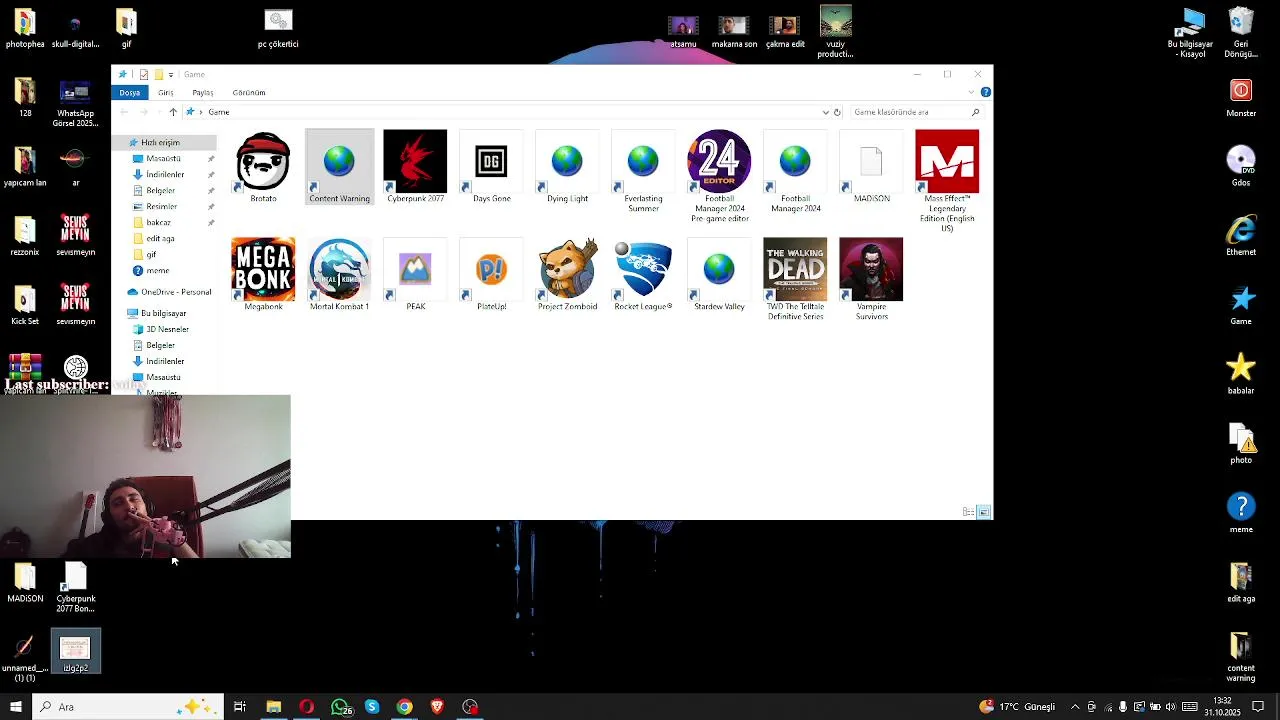Screen dimensions: 1280x720
Task: Open the bakcaz folder in sidebar
Action: point(158,222)
